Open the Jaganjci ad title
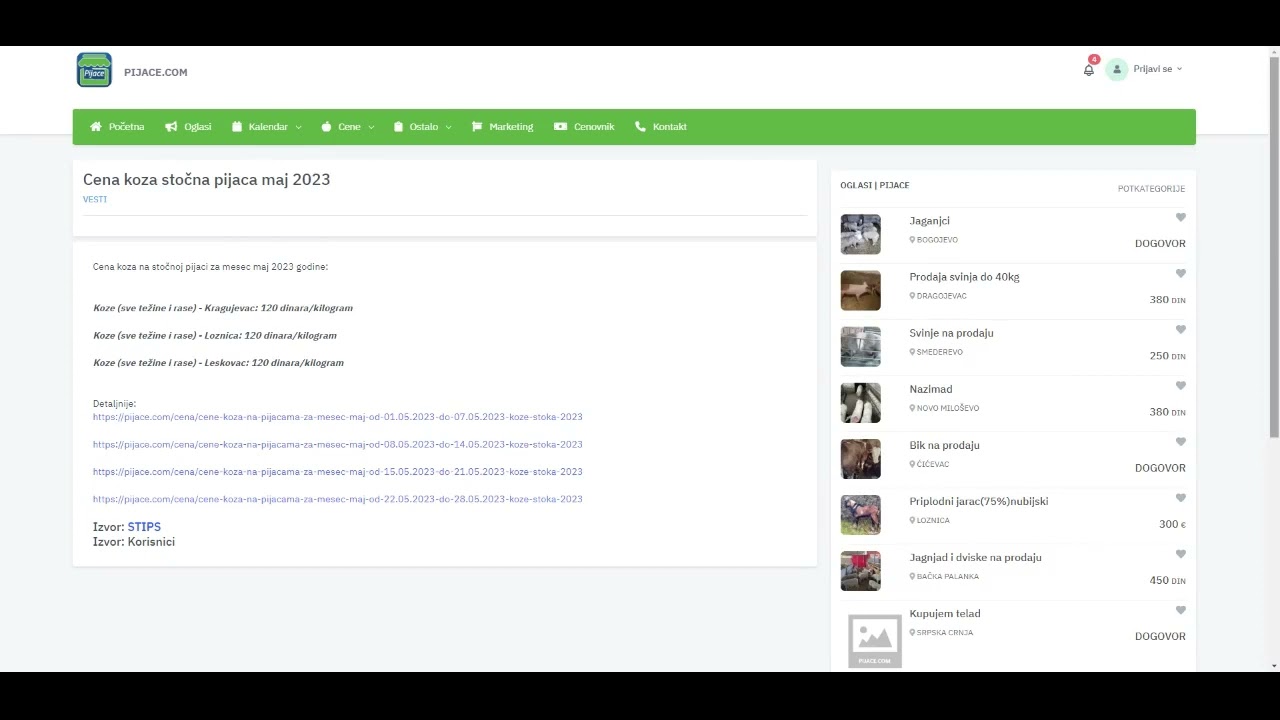 point(929,221)
